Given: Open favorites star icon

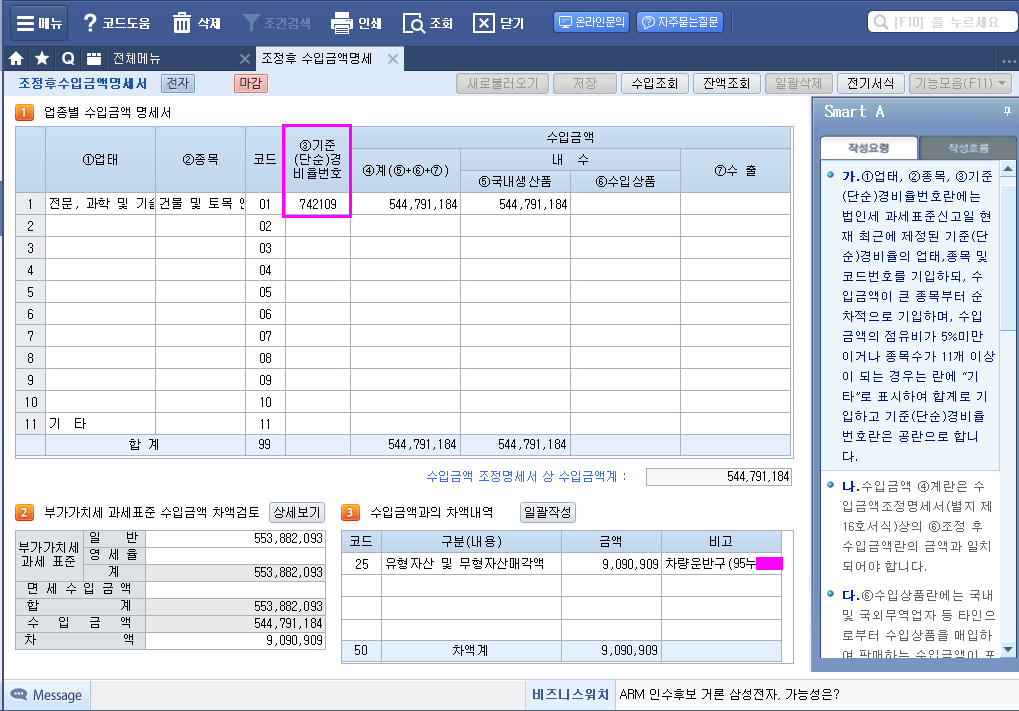Looking at the screenshot, I should 42,59.
